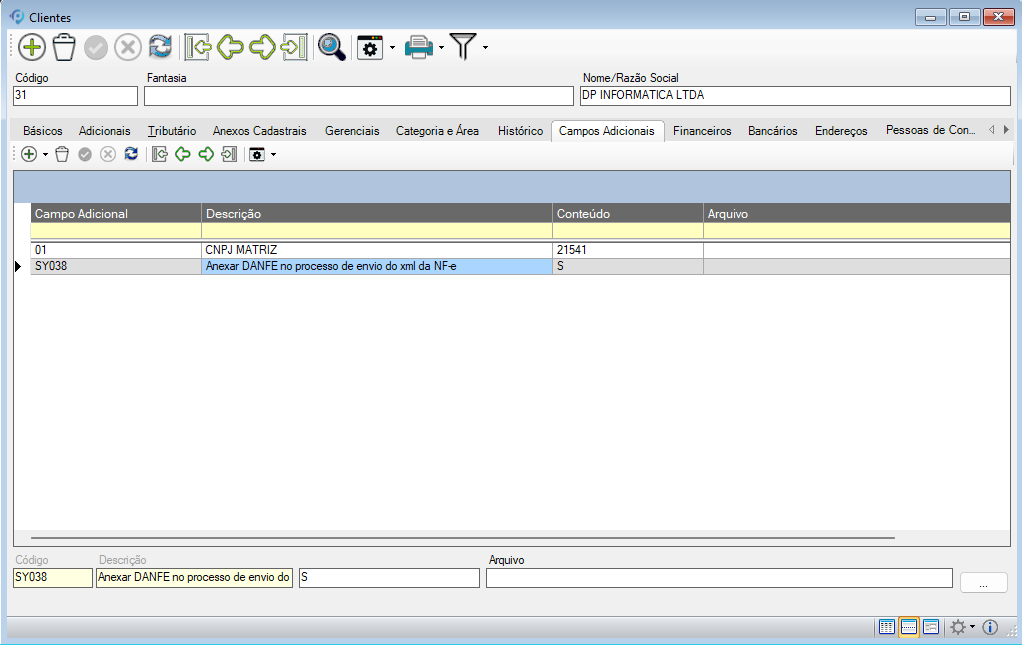This screenshot has height=645, width=1022.
Task: Open search with the magnifying glass icon
Action: click(331, 47)
